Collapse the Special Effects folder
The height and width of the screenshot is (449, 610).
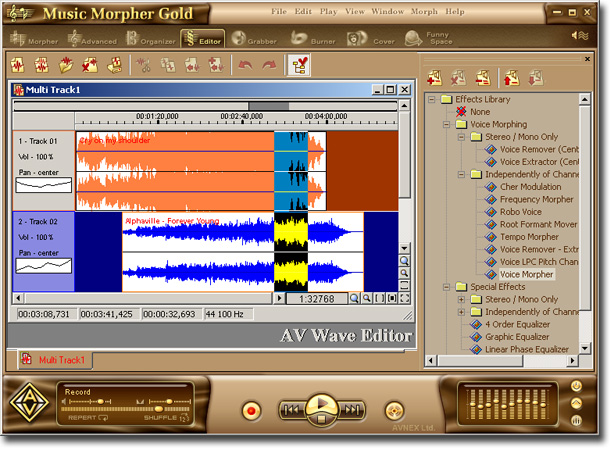(x=447, y=287)
